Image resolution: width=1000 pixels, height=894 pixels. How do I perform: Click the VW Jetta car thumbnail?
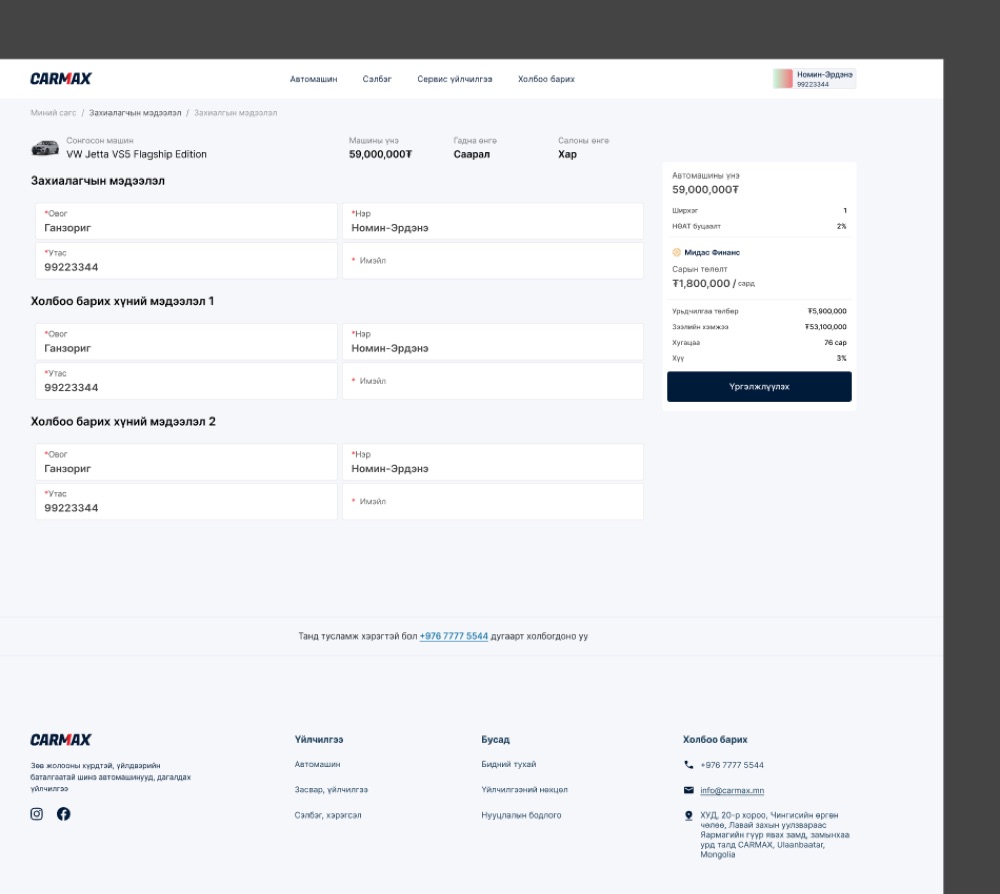pyautogui.click(x=45, y=148)
